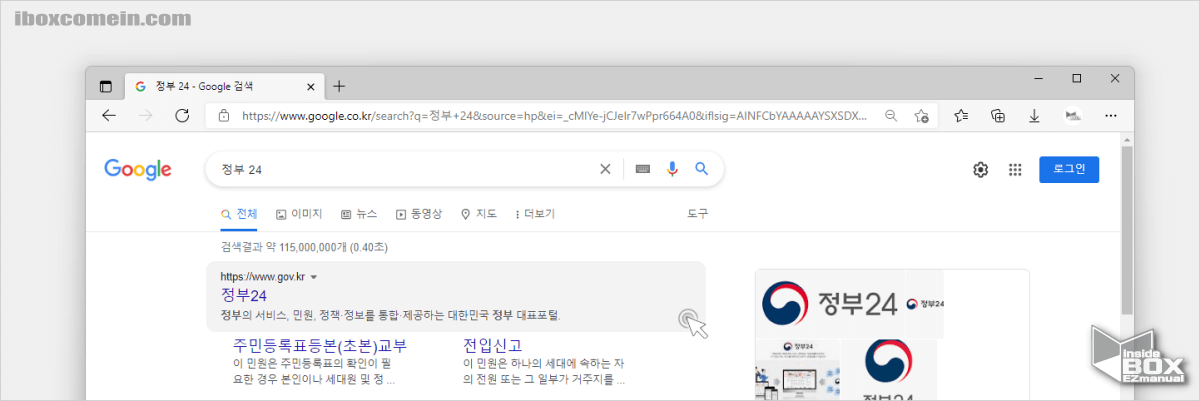Viewport: 1200px width, 401px height.
Task: Clear the search query text
Action: point(604,169)
